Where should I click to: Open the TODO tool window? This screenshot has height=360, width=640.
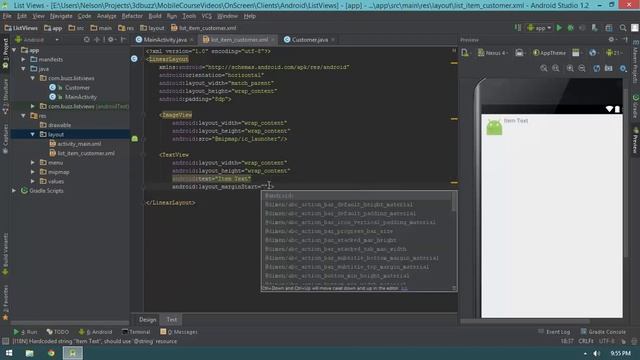click(58, 332)
